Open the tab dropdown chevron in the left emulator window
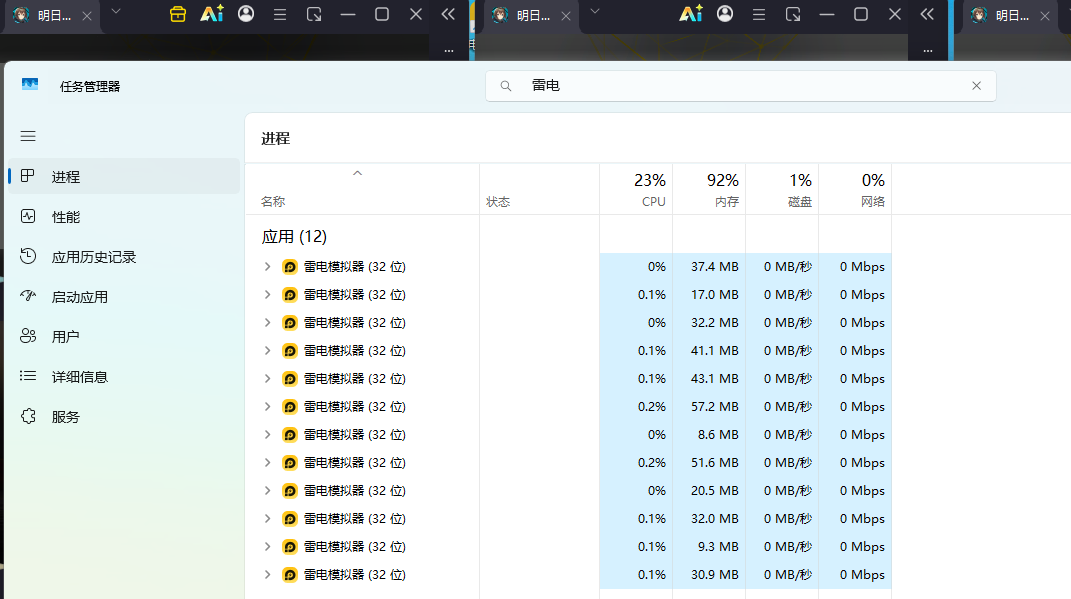The width and height of the screenshot is (1071, 599). [116, 11]
